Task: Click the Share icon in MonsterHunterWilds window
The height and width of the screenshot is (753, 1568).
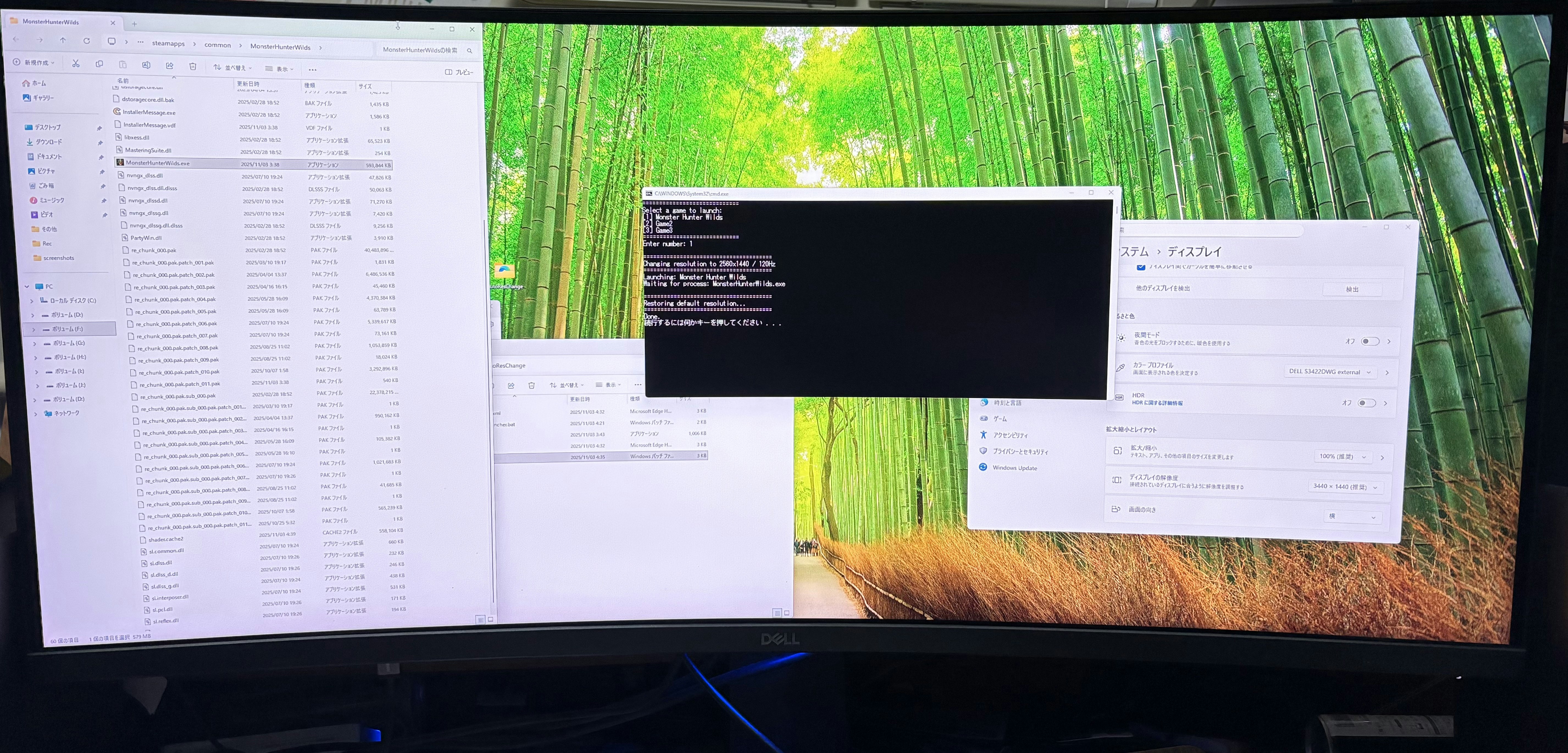Action: coord(169,66)
